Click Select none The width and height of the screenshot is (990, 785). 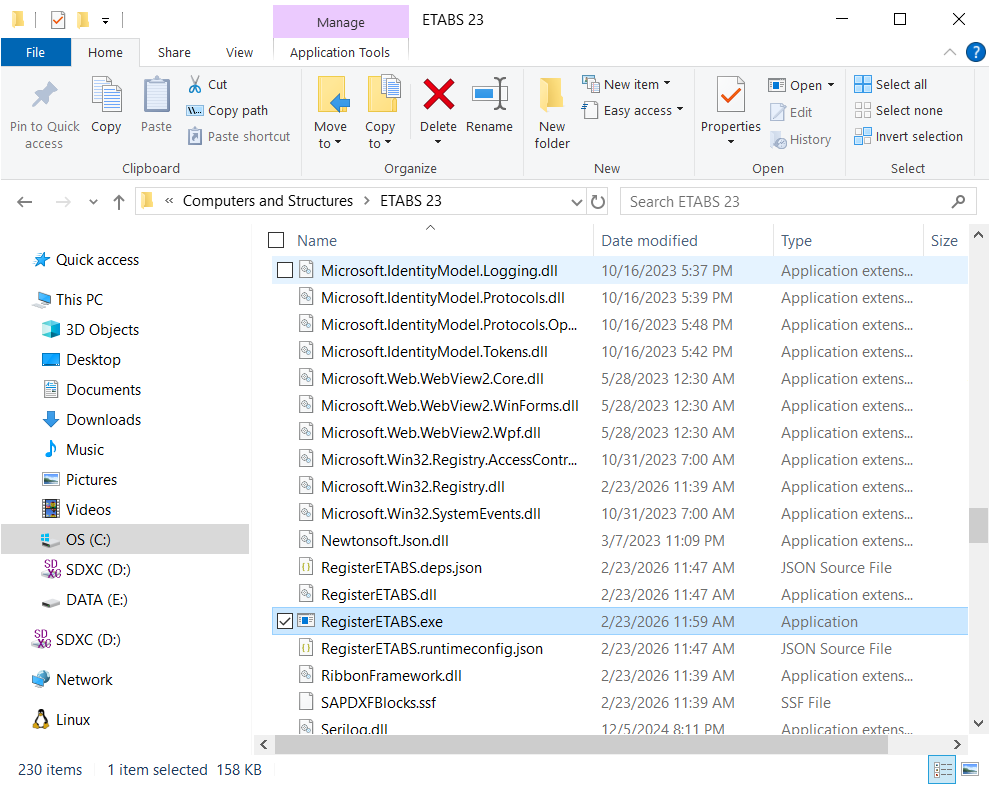pos(898,111)
